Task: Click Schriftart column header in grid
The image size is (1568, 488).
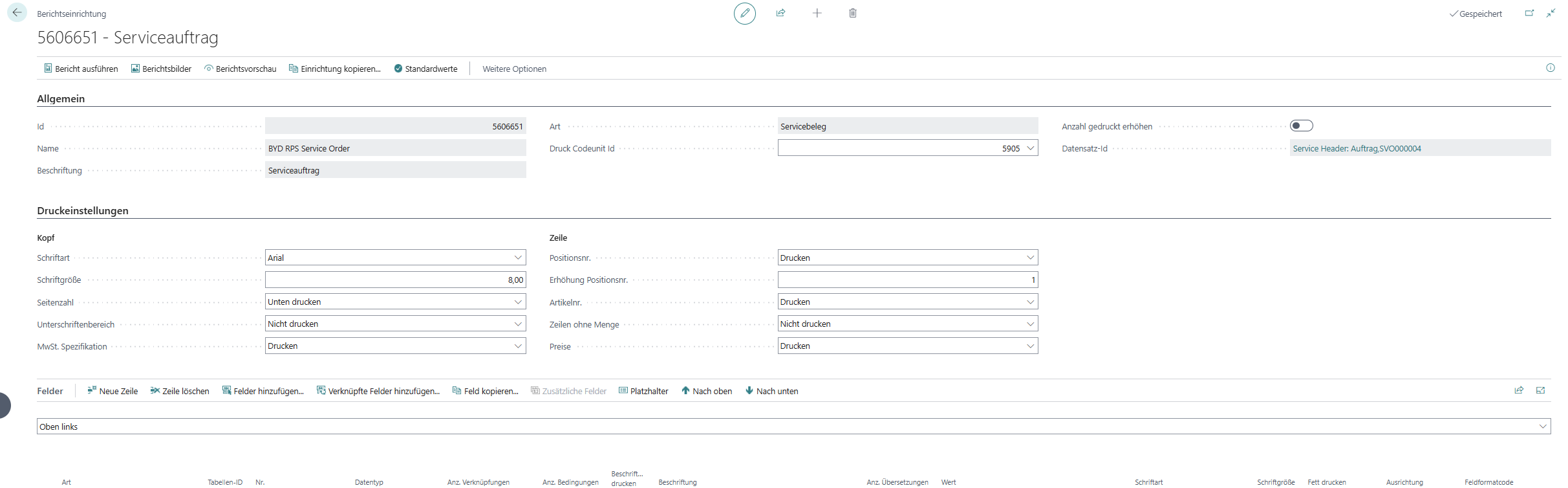Action: pos(1148,482)
